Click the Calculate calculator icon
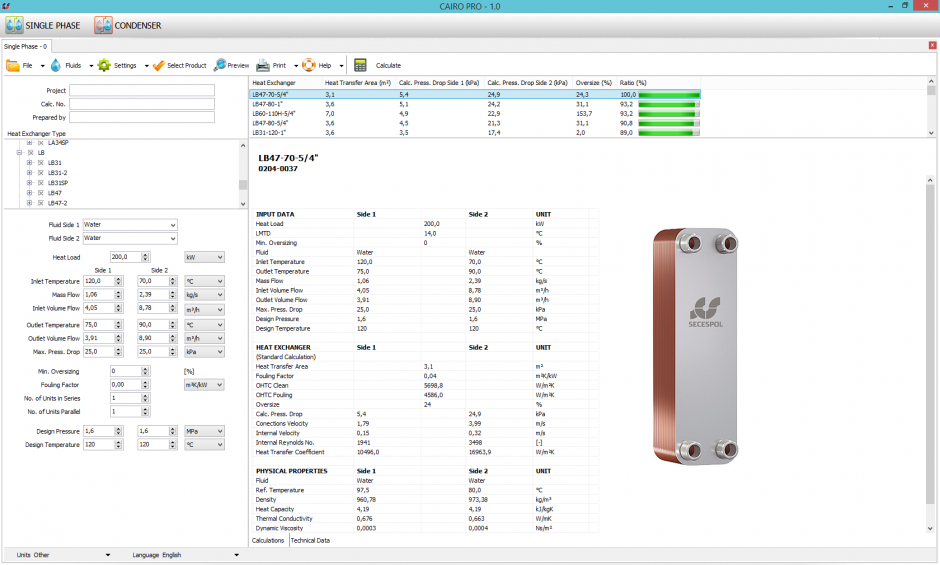This screenshot has width=940, height=565. coord(360,65)
